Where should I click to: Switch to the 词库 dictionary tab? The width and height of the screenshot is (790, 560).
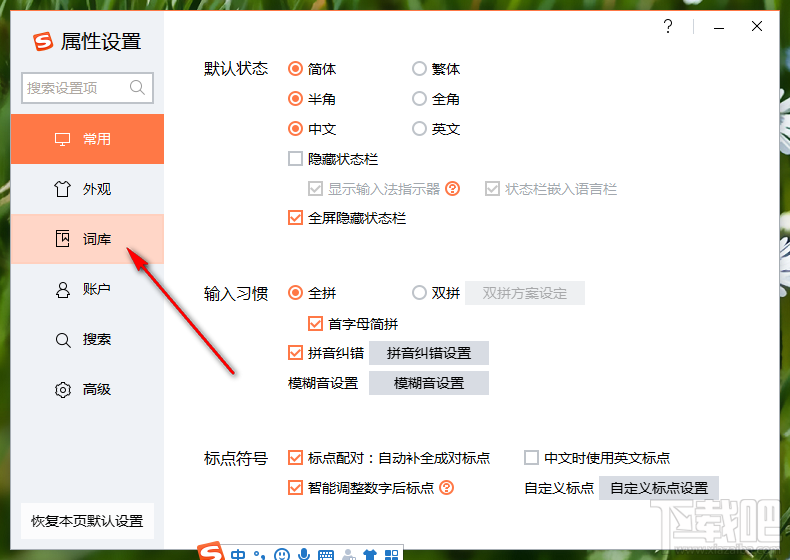click(x=87, y=239)
